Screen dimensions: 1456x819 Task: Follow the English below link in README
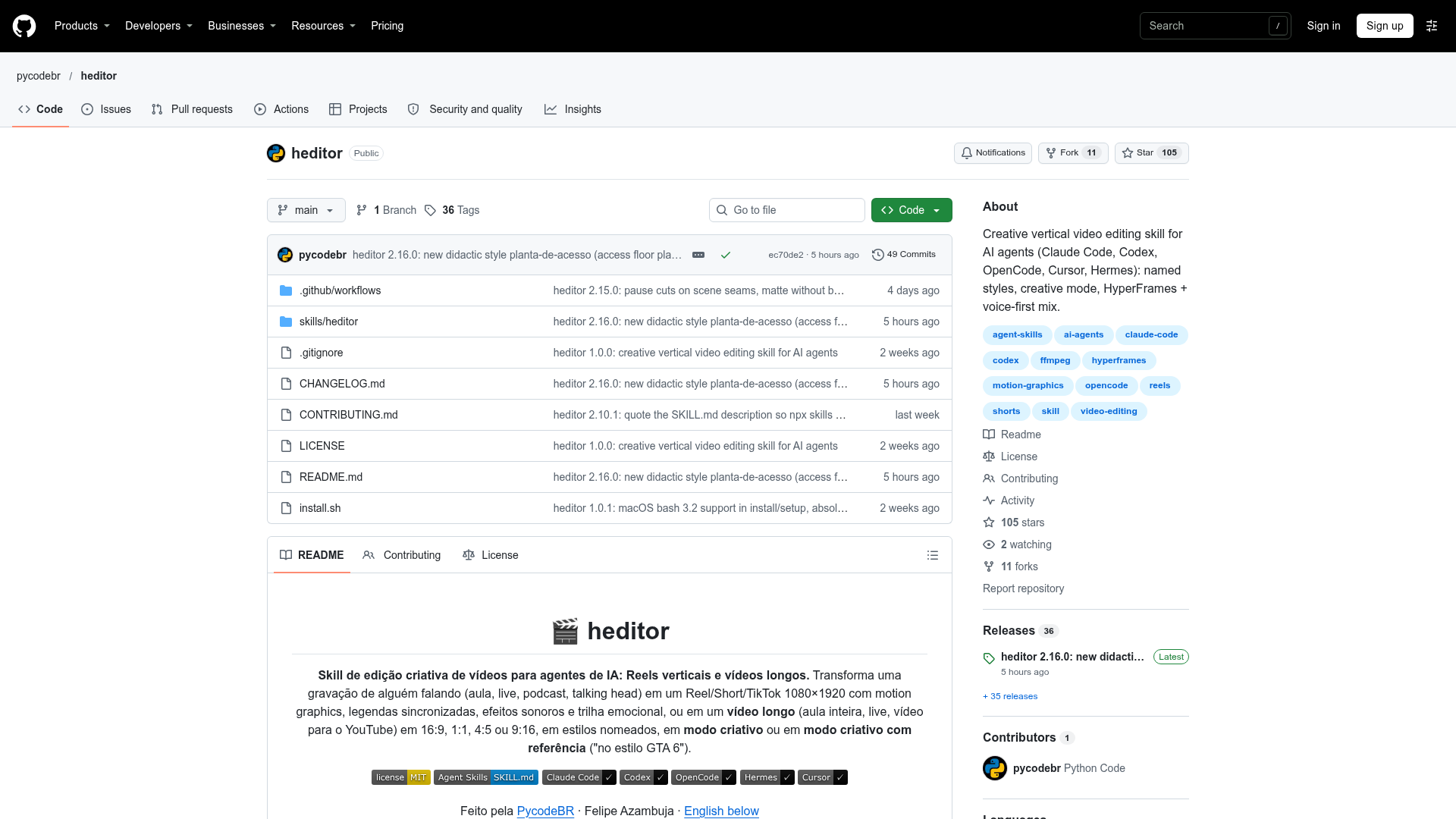click(721, 811)
